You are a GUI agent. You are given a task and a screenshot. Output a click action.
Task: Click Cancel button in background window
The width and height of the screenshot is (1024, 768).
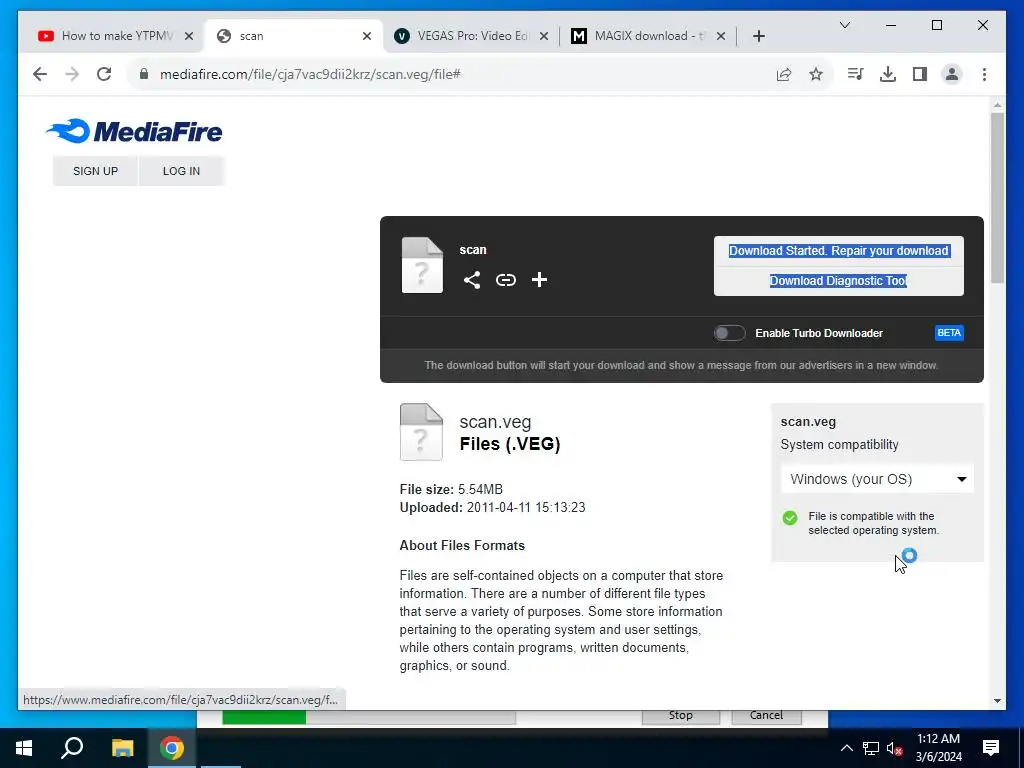[766, 716]
